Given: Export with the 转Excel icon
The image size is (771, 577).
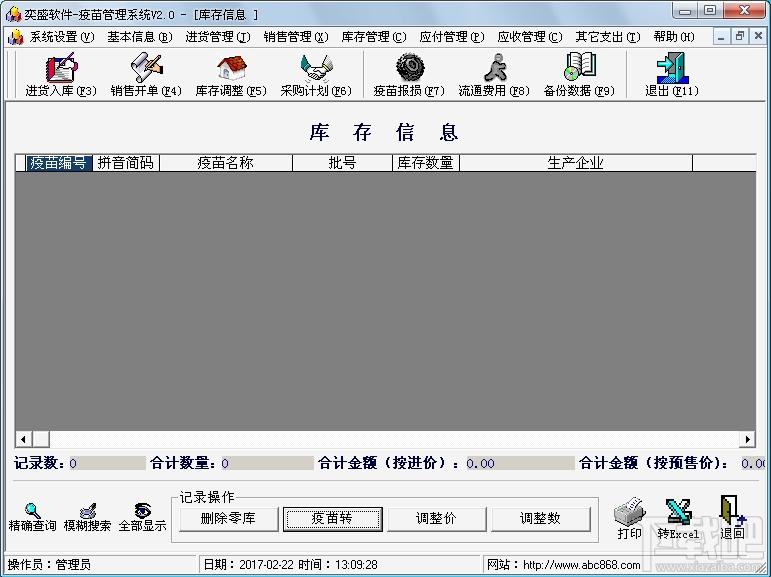Looking at the screenshot, I should (678, 517).
